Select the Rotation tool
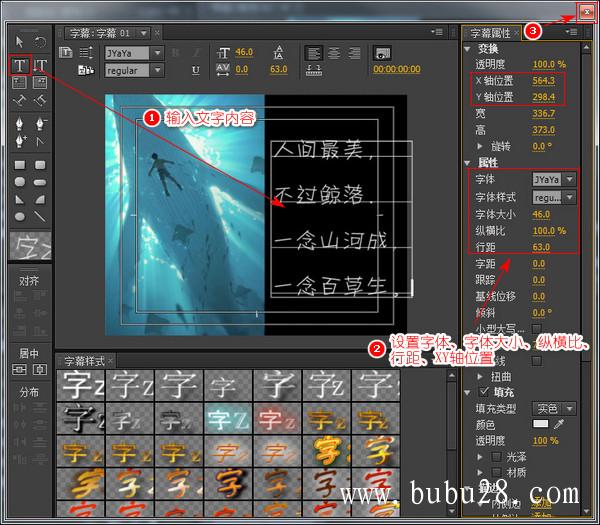 click(40, 41)
